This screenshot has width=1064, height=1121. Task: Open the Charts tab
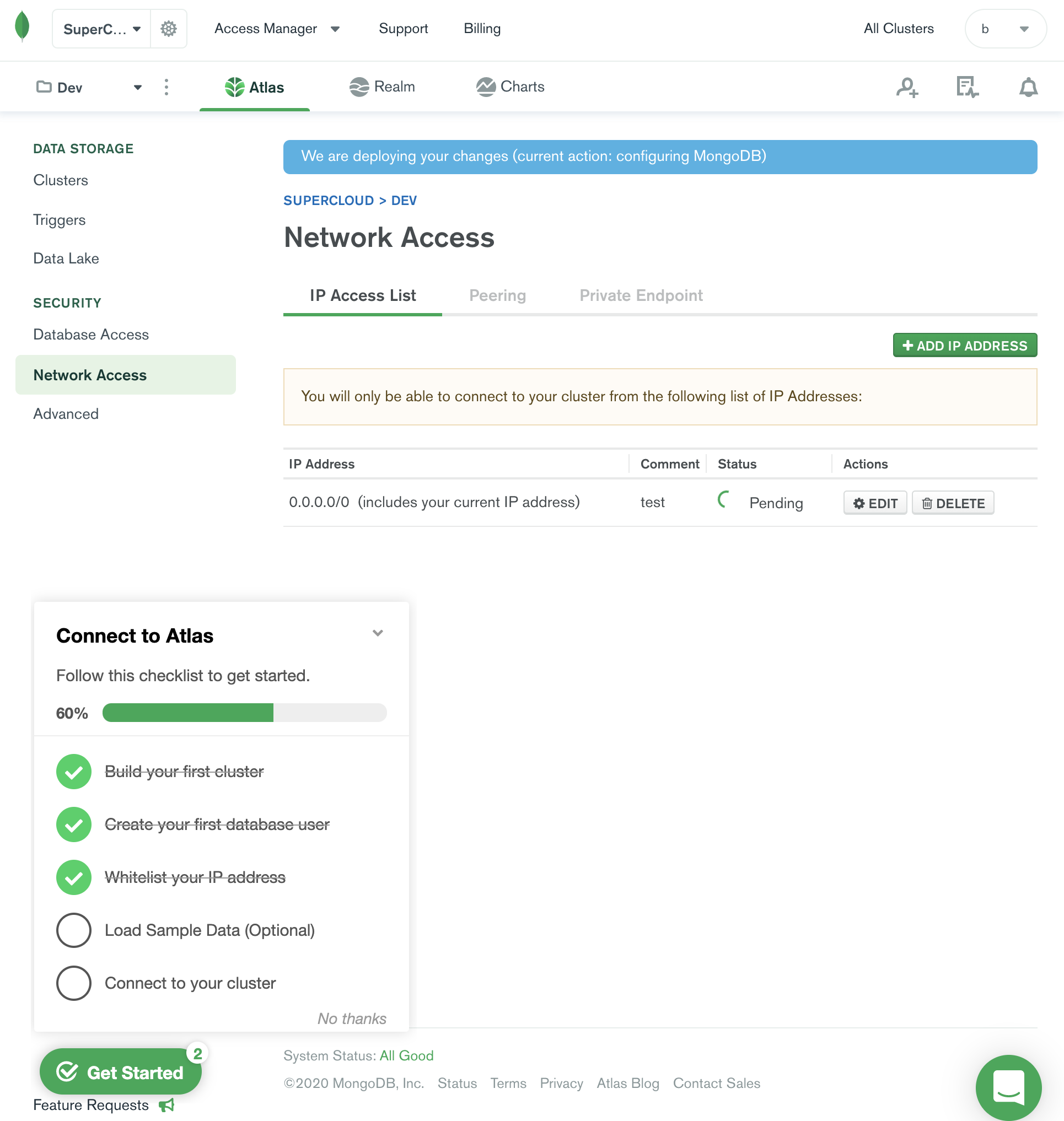[x=510, y=87]
